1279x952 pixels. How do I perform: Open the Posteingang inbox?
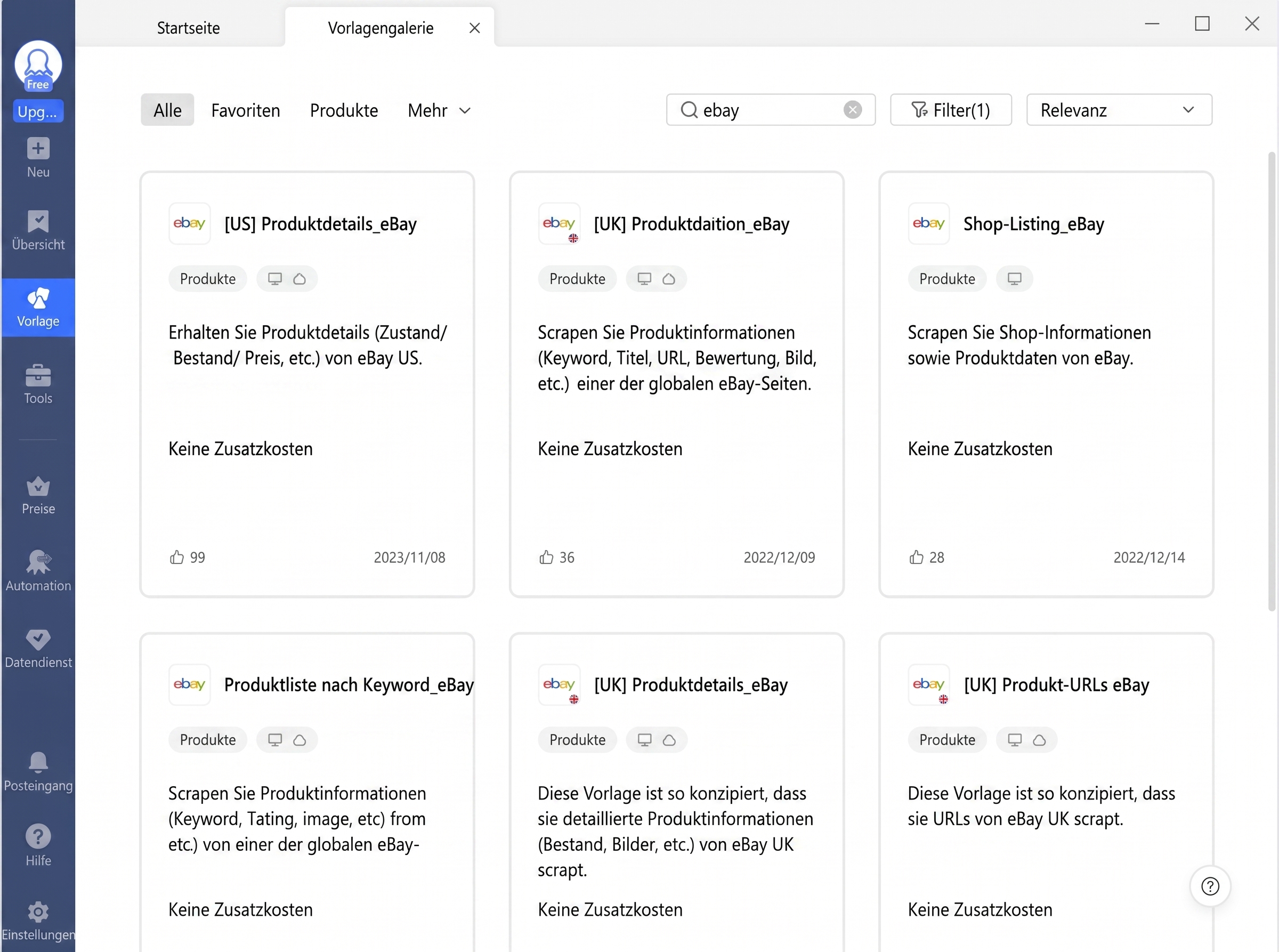pos(38,772)
